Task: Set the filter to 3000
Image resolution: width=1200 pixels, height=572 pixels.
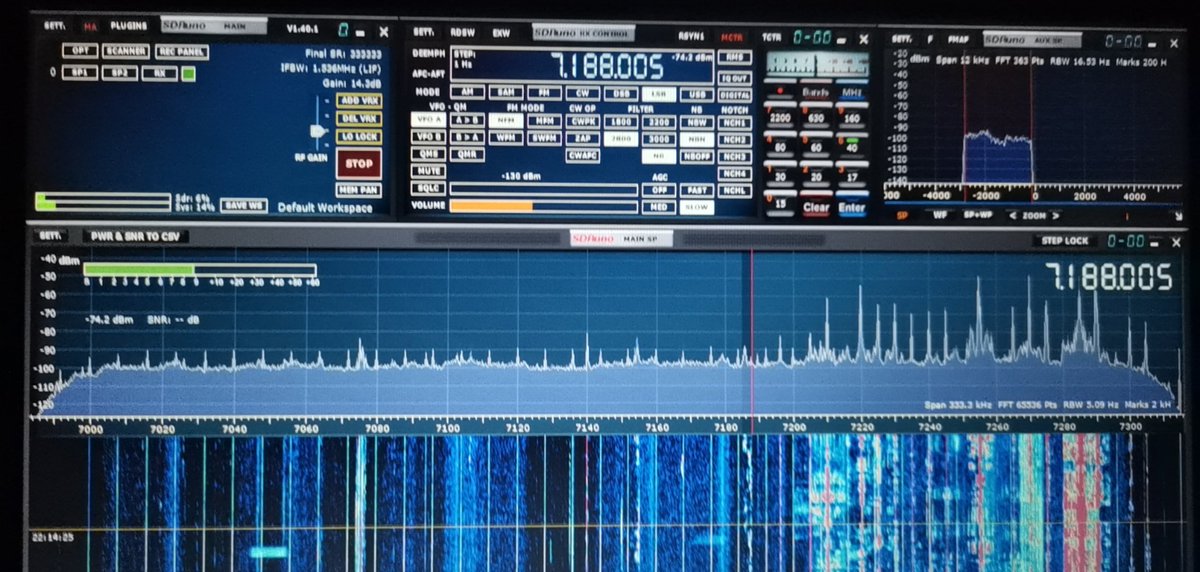Action: (x=659, y=139)
